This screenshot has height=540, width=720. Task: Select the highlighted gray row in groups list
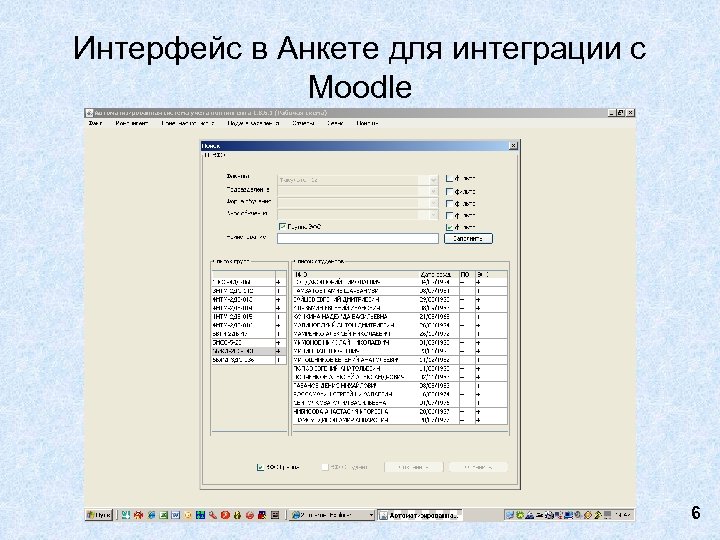(x=248, y=351)
